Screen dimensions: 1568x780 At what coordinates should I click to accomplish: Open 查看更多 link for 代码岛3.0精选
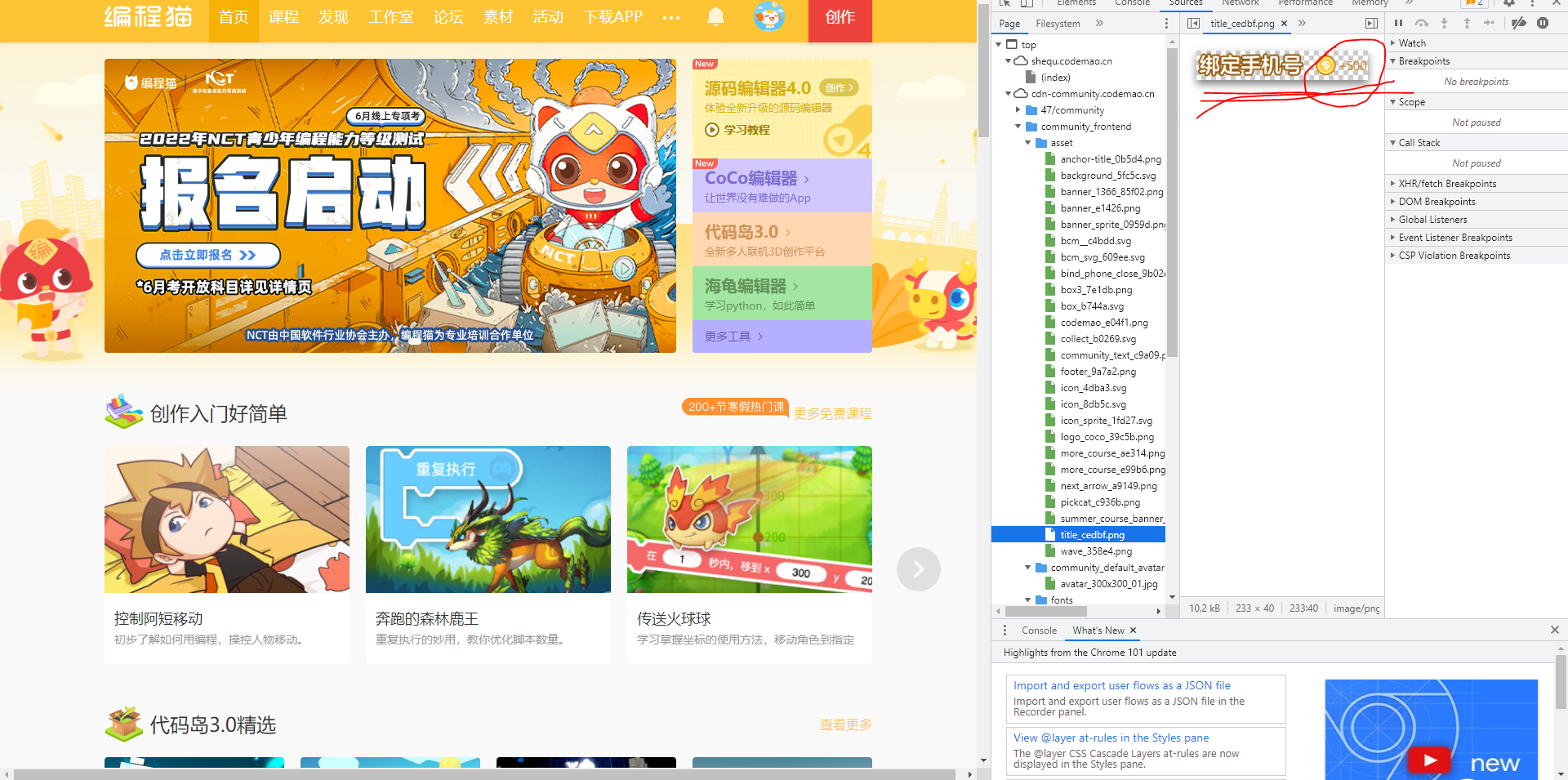point(846,725)
